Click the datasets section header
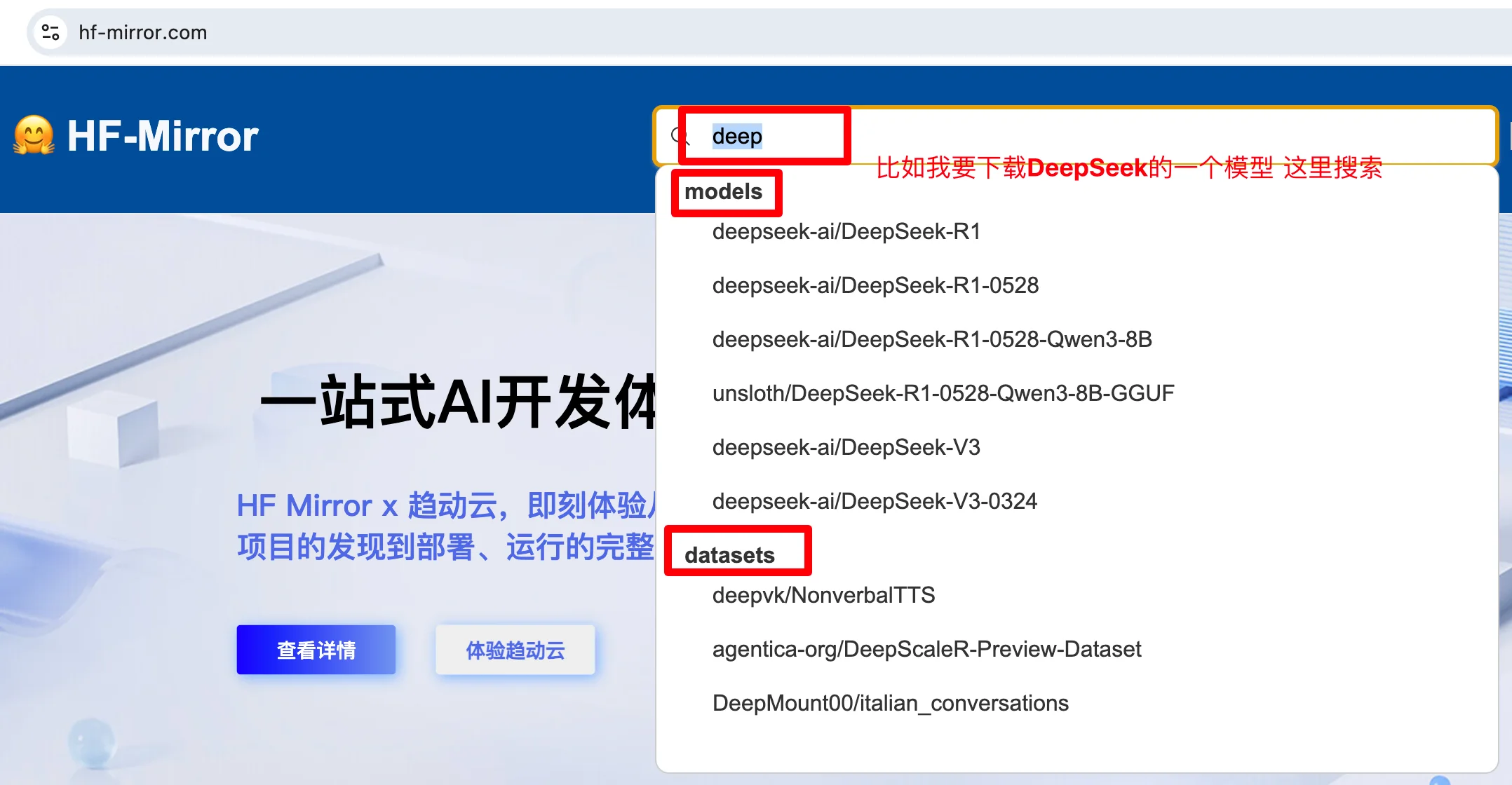This screenshot has width=1512, height=785. pyautogui.click(x=729, y=555)
